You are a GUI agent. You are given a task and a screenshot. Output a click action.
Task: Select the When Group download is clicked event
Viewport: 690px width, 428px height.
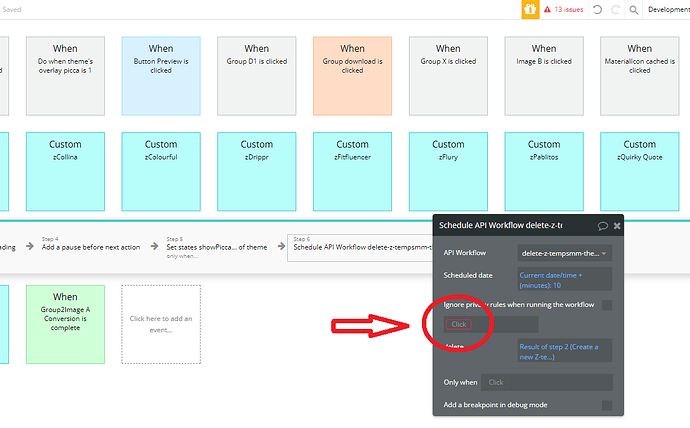352,76
